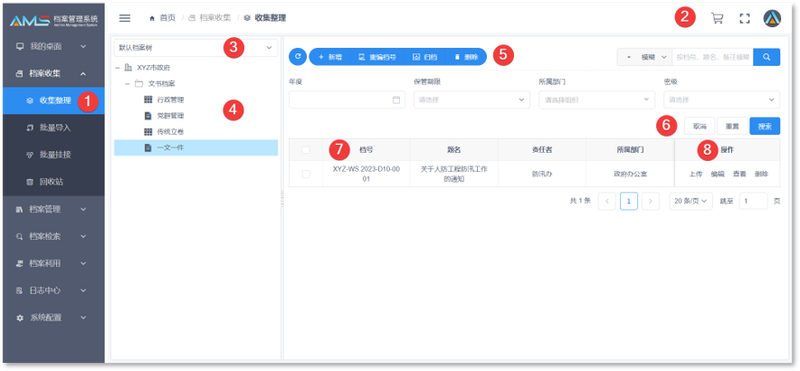Select 一文一件 tree item

coord(196,147)
